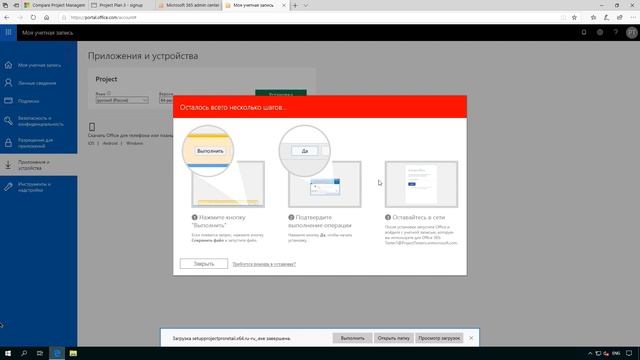The height and width of the screenshot is (360, 640).
Task: Open the favorites hub icon
Action: click(x=593, y=18)
